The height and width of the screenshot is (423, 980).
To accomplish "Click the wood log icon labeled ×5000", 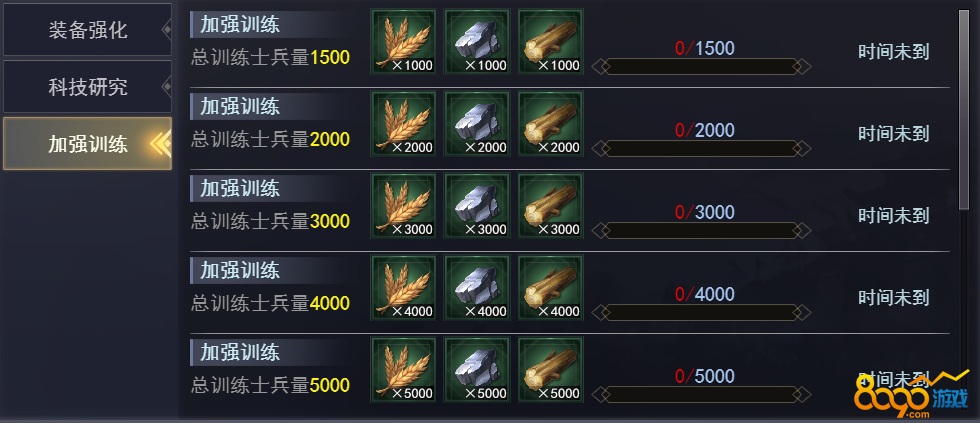I will coord(551,370).
